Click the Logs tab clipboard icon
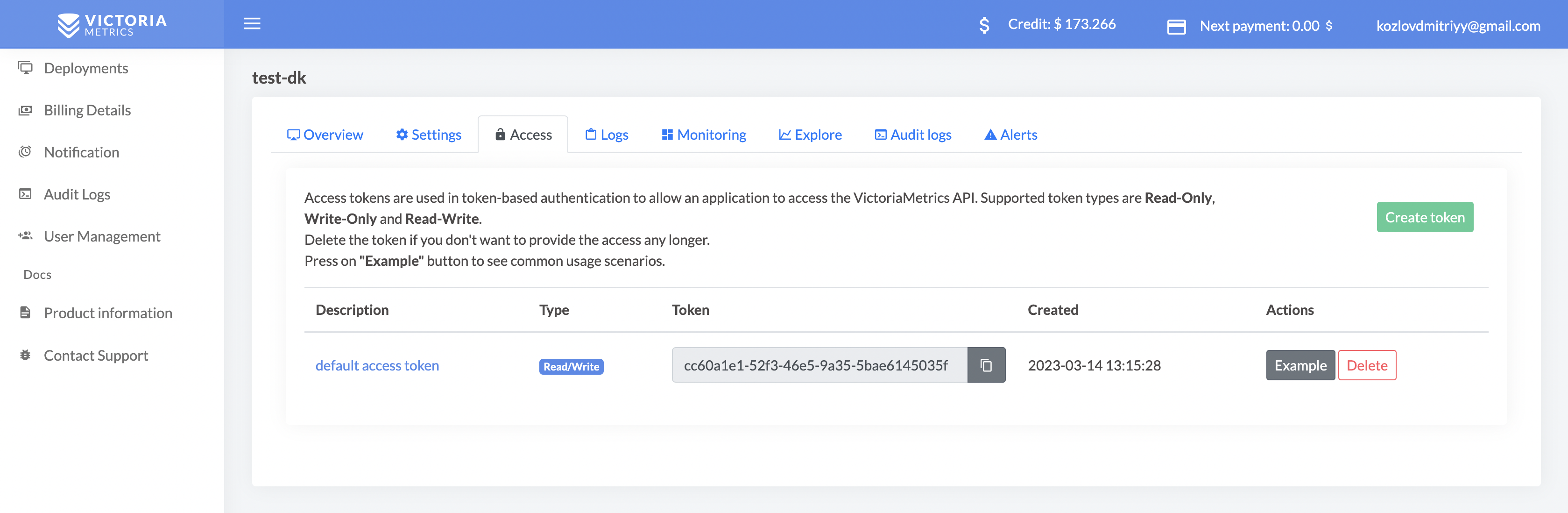This screenshot has height=513, width=1568. tap(590, 134)
